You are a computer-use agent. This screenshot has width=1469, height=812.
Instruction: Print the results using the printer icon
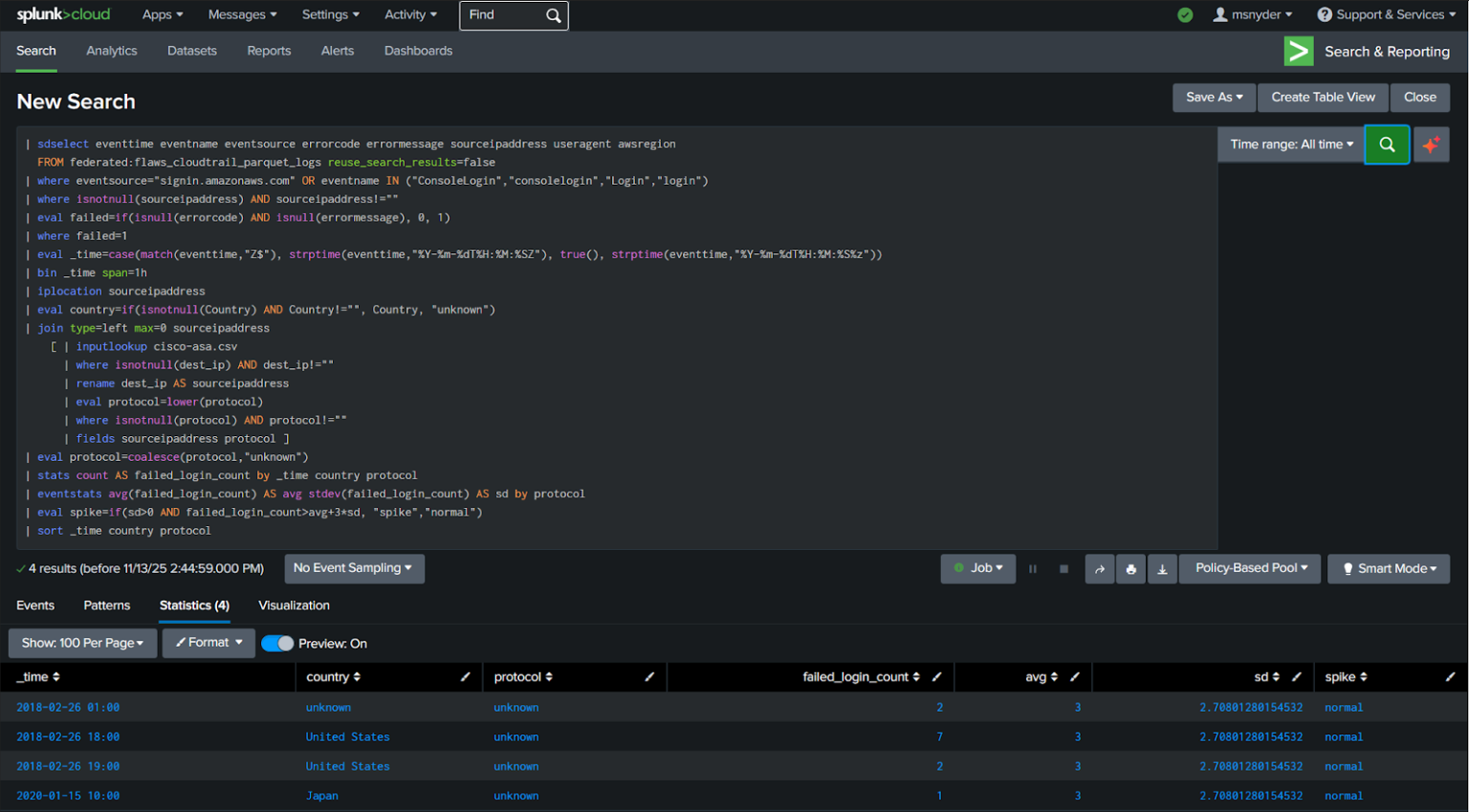tap(1130, 569)
